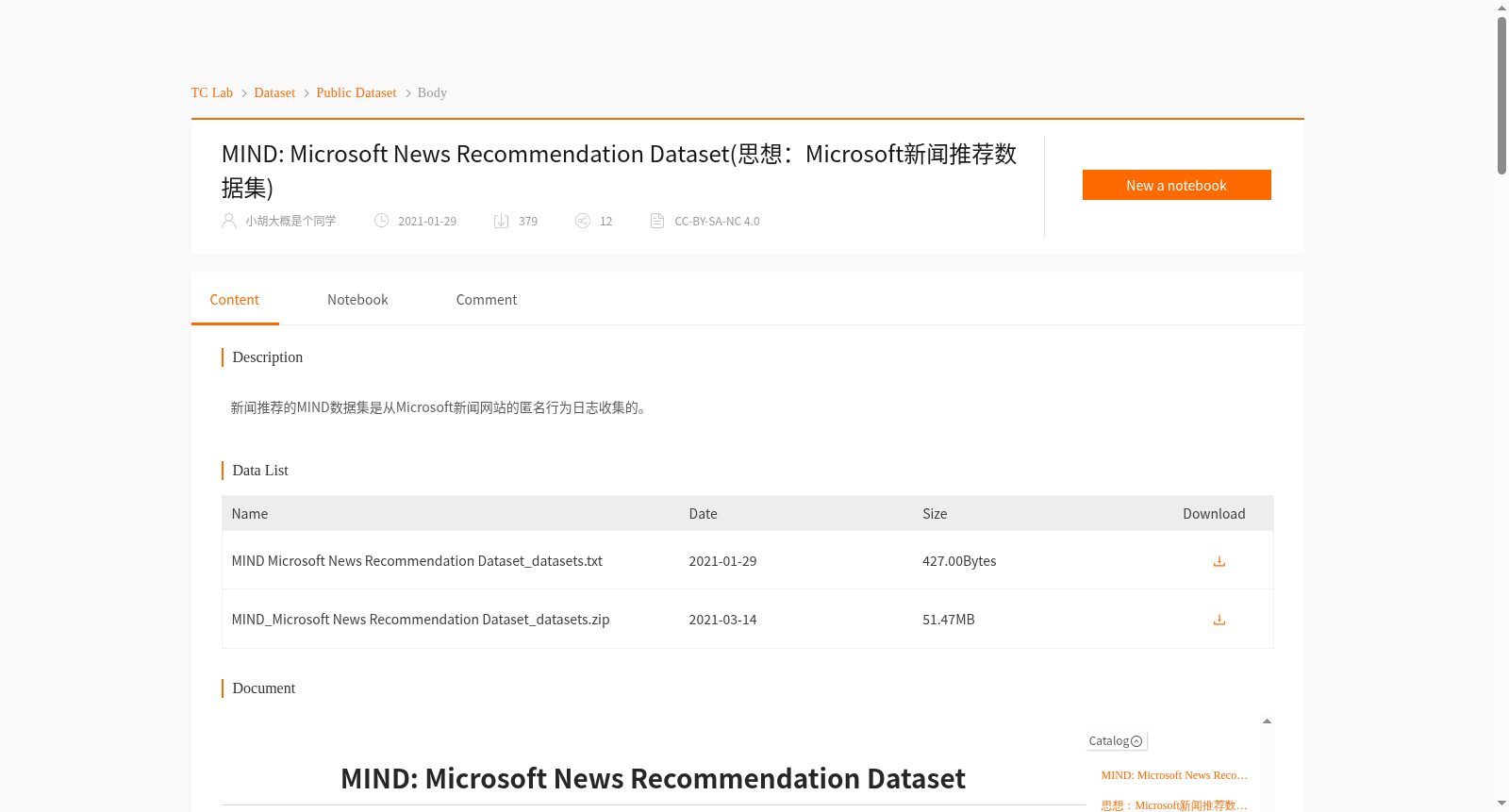This screenshot has height=812, width=1509.
Task: Switch to the Notebook tab
Action: coord(357,300)
